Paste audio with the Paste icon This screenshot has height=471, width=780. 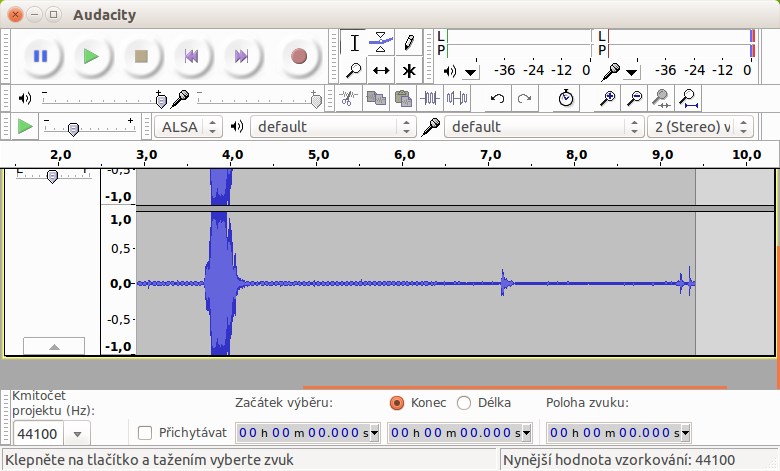click(403, 98)
